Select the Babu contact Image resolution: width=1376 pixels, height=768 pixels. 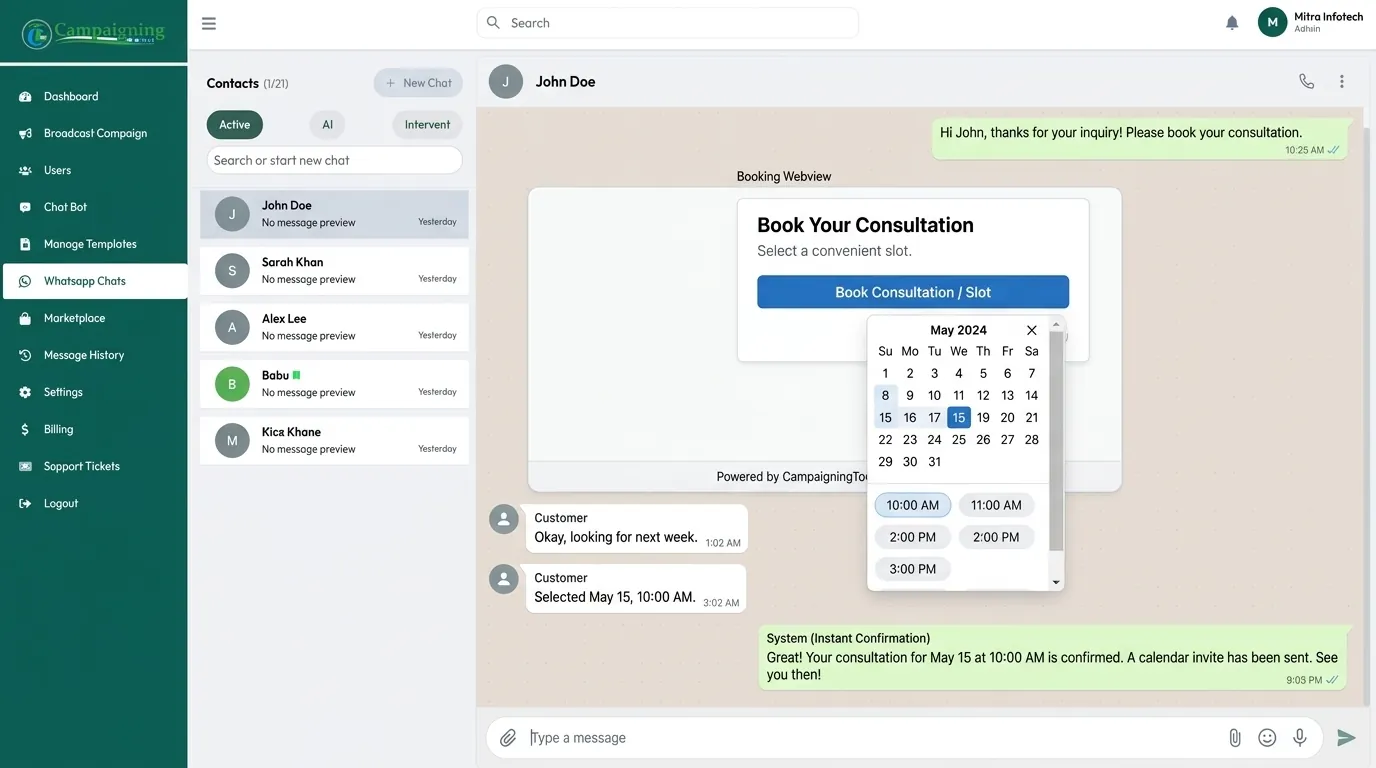click(334, 384)
